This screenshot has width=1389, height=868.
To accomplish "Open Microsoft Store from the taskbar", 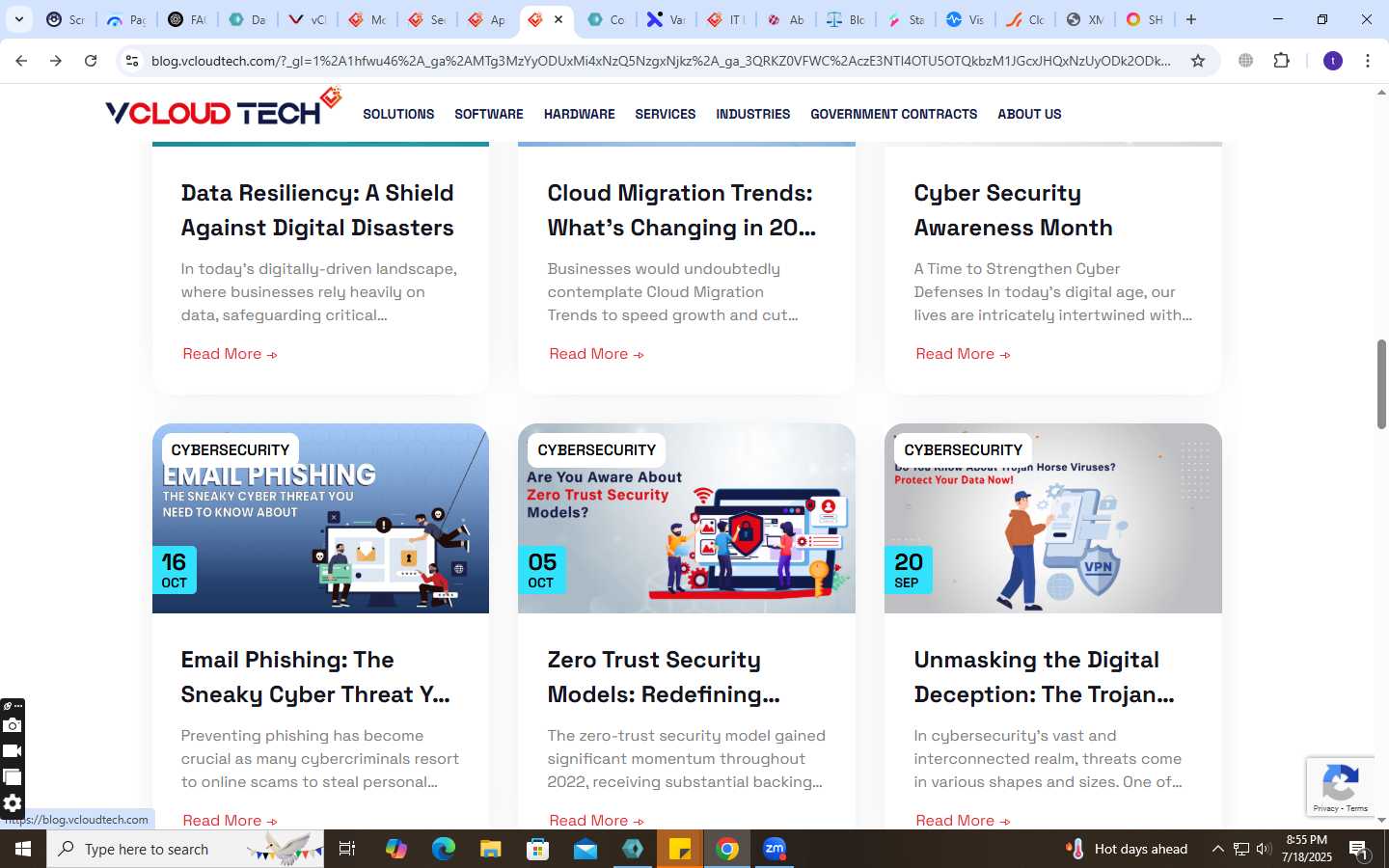I will pos(537,849).
